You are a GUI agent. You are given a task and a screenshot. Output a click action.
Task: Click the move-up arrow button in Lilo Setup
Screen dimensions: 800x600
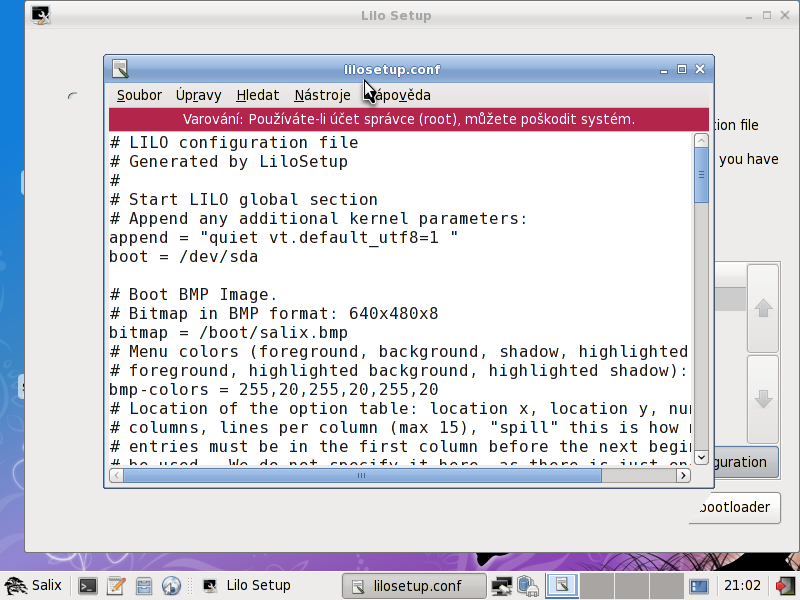coord(763,308)
